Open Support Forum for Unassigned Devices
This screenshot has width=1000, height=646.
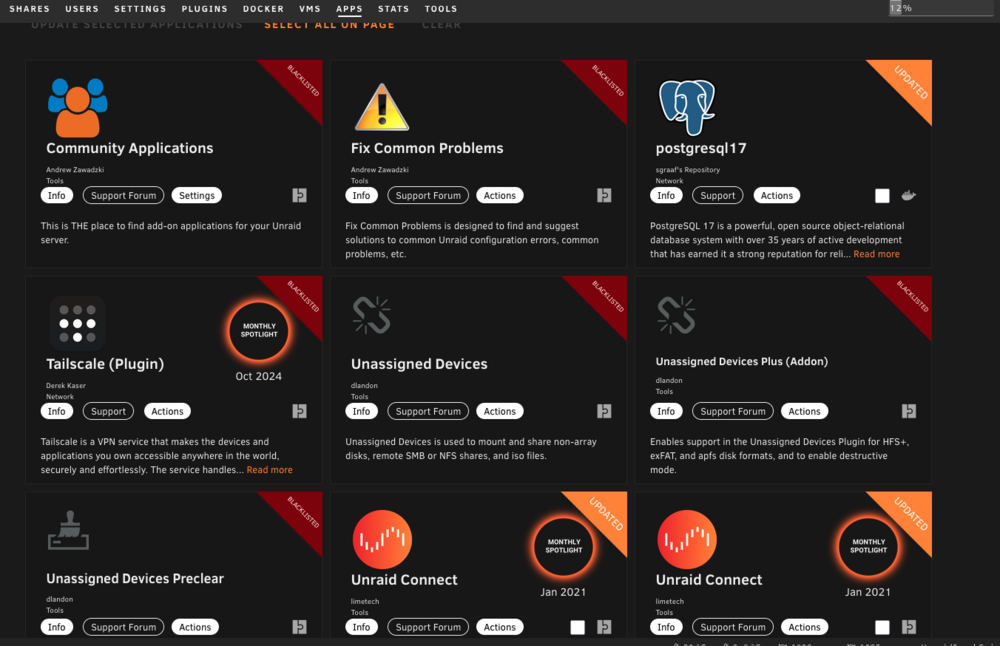pyautogui.click(x=428, y=411)
